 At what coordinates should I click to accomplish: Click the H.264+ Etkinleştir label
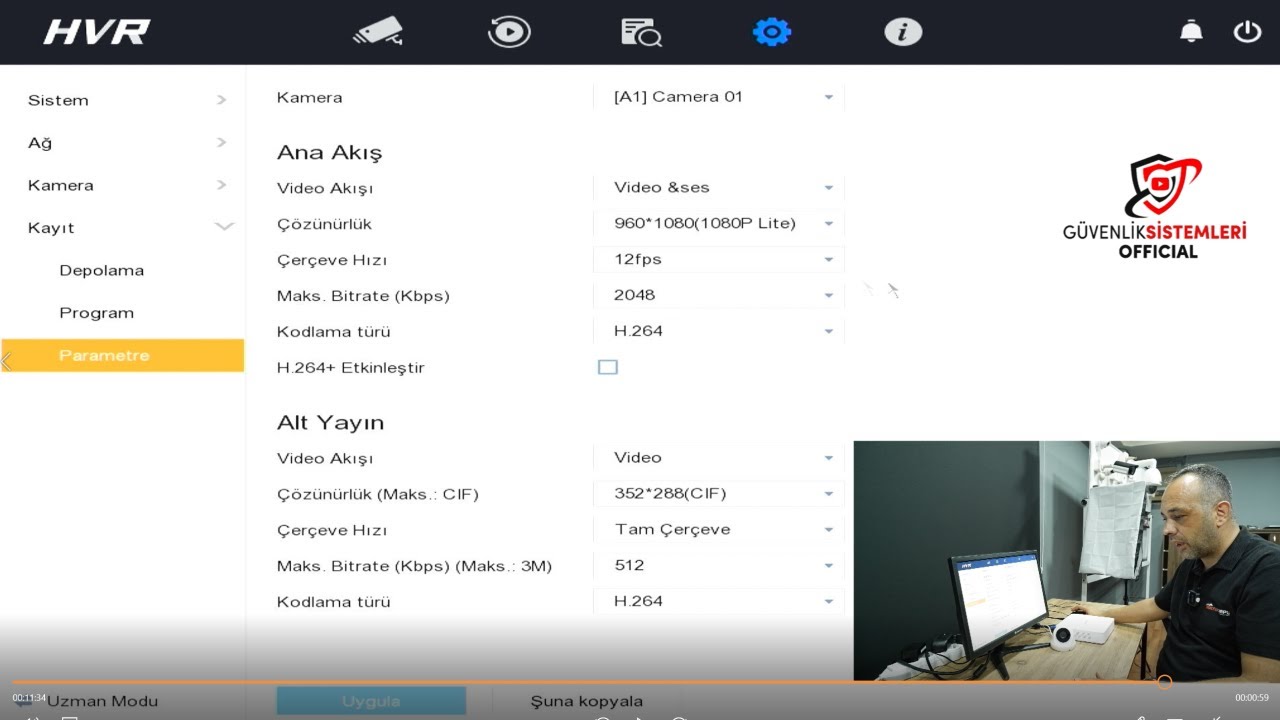(x=351, y=368)
